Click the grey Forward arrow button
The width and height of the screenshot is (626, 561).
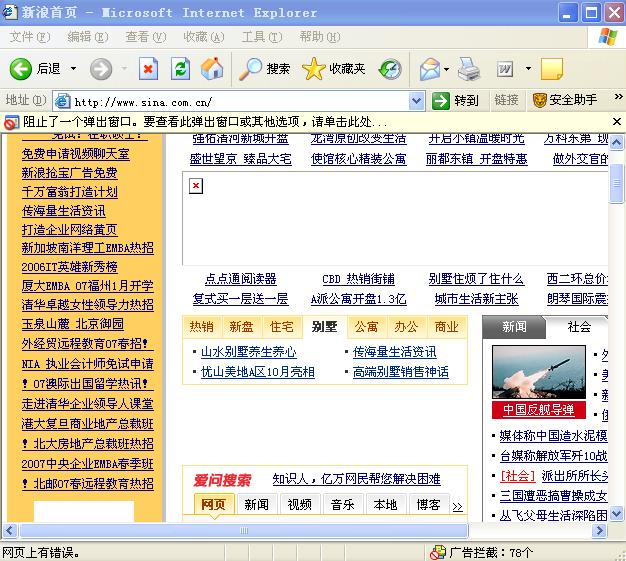(x=101, y=69)
